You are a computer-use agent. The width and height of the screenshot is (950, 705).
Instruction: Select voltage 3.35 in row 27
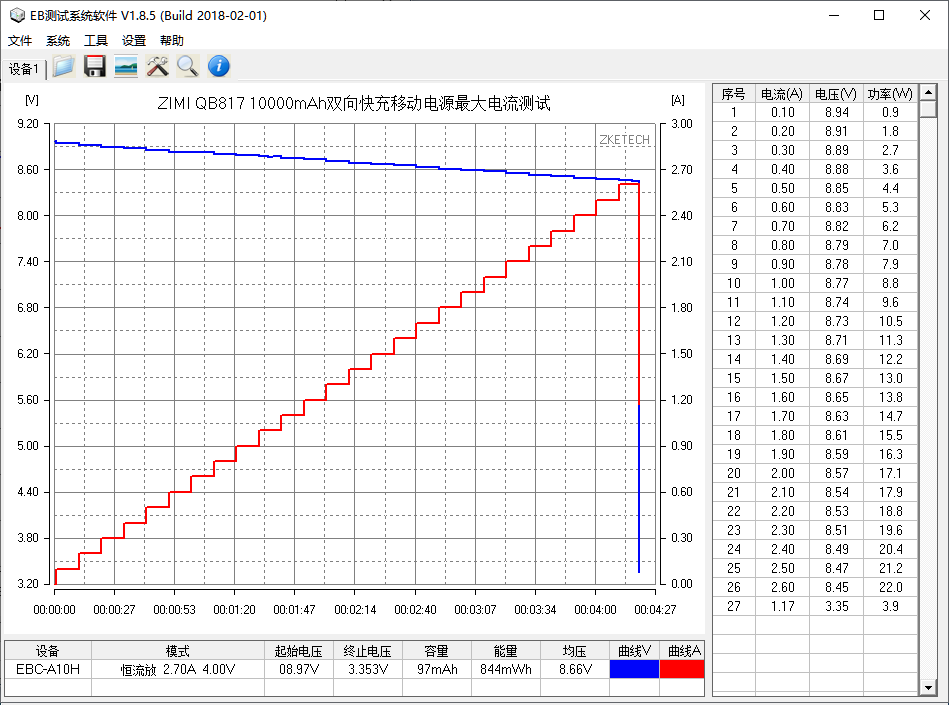coord(836,606)
